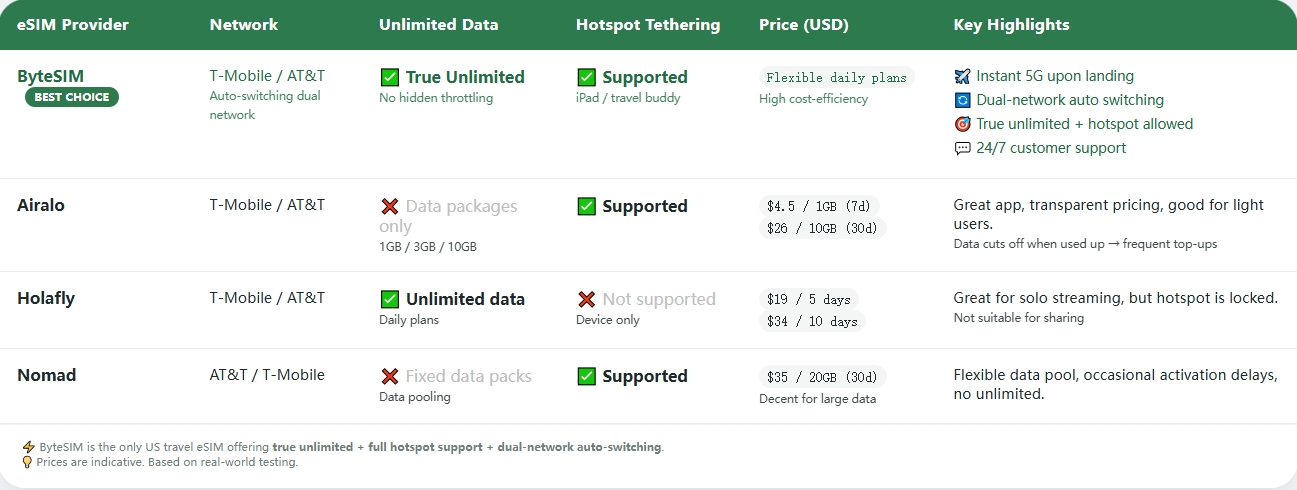Click the airplane icon beside Instant 5G
Image resolution: width=1297 pixels, height=490 pixels.
point(962,76)
